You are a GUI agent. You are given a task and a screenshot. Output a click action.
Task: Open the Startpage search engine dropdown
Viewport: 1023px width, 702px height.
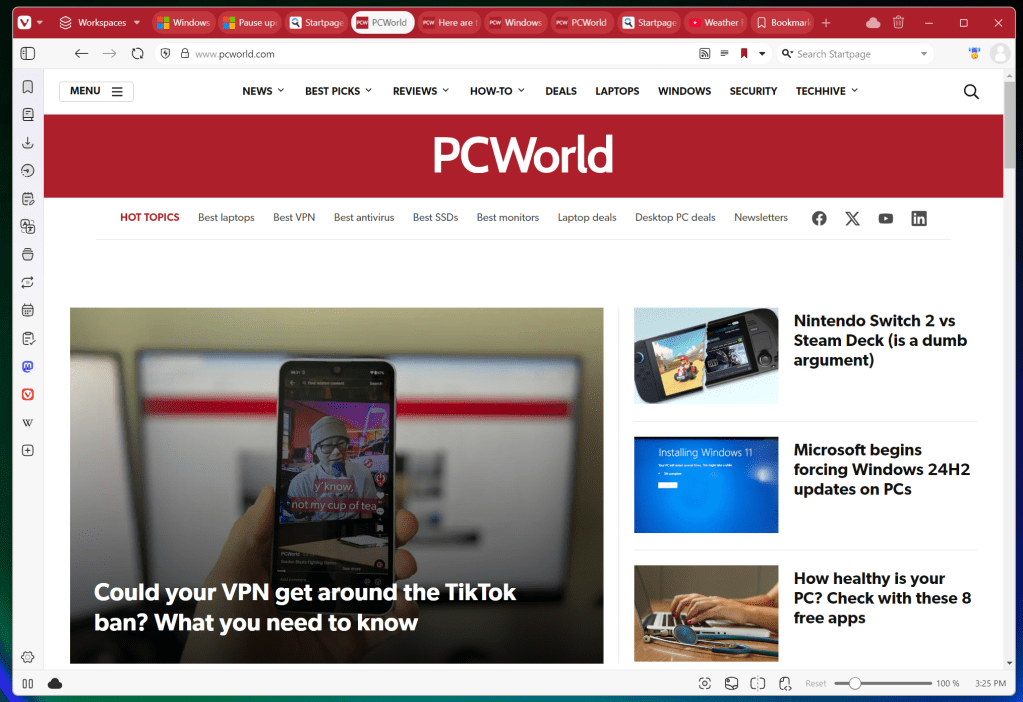[788, 53]
